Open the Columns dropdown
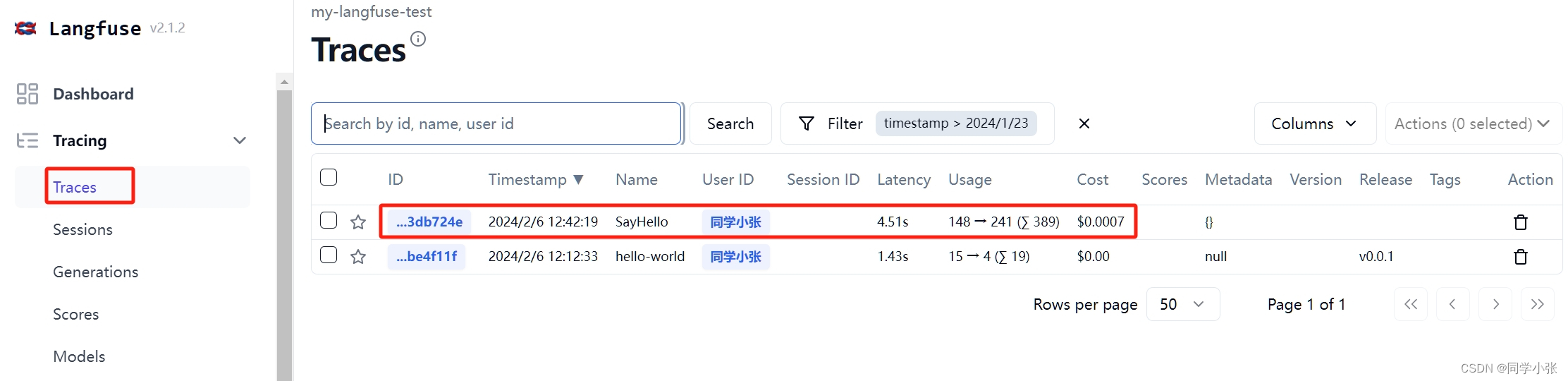This screenshot has width=1568, height=381. coord(1315,123)
